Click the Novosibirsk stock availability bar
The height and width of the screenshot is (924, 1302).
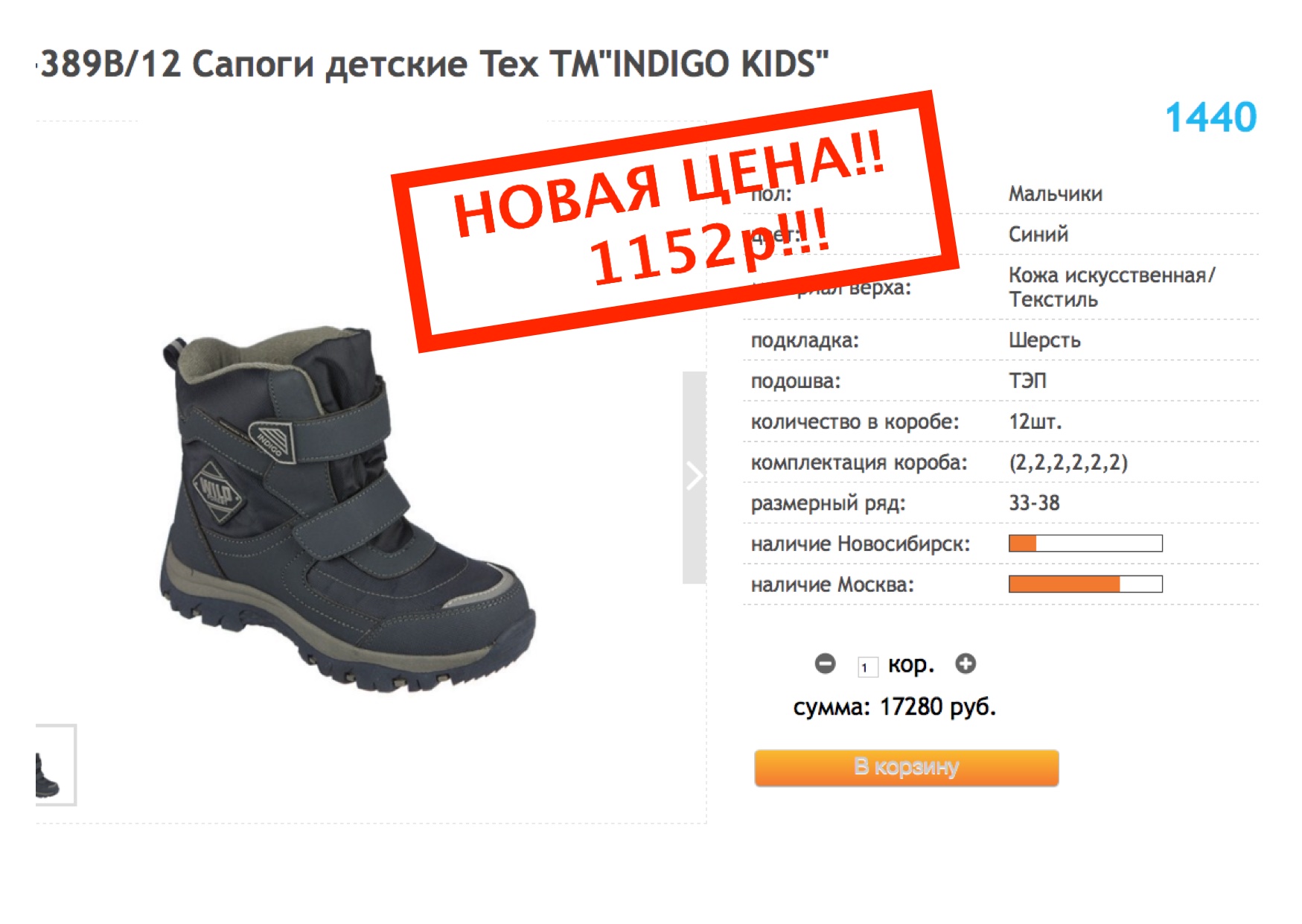click(x=1085, y=544)
